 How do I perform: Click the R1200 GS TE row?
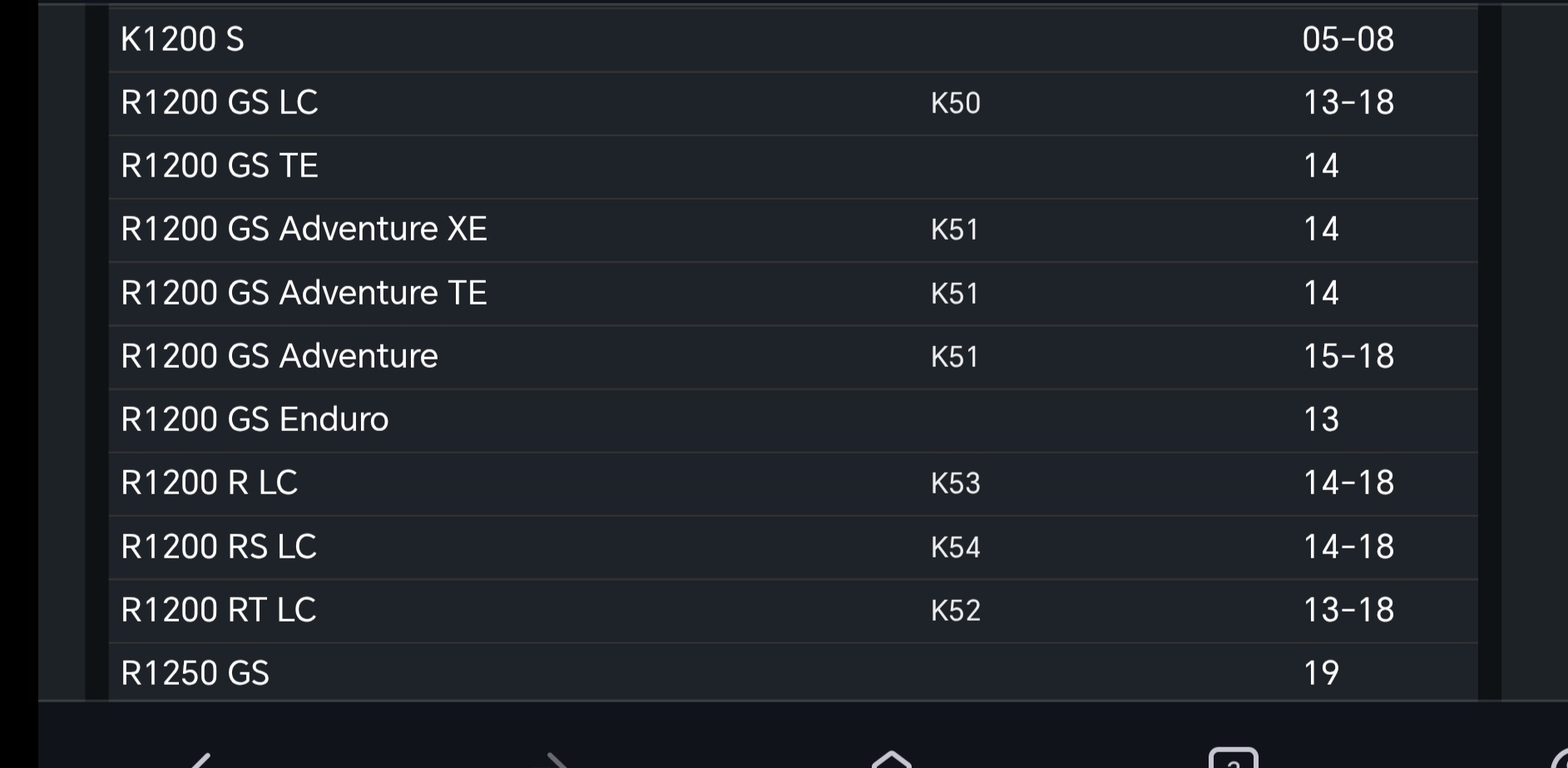click(219, 166)
